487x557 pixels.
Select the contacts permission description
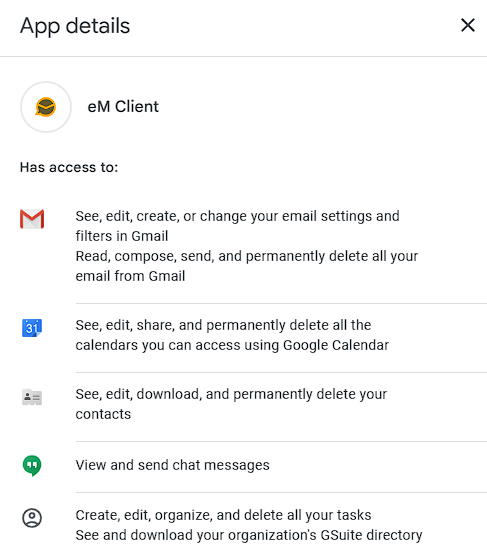click(231, 404)
